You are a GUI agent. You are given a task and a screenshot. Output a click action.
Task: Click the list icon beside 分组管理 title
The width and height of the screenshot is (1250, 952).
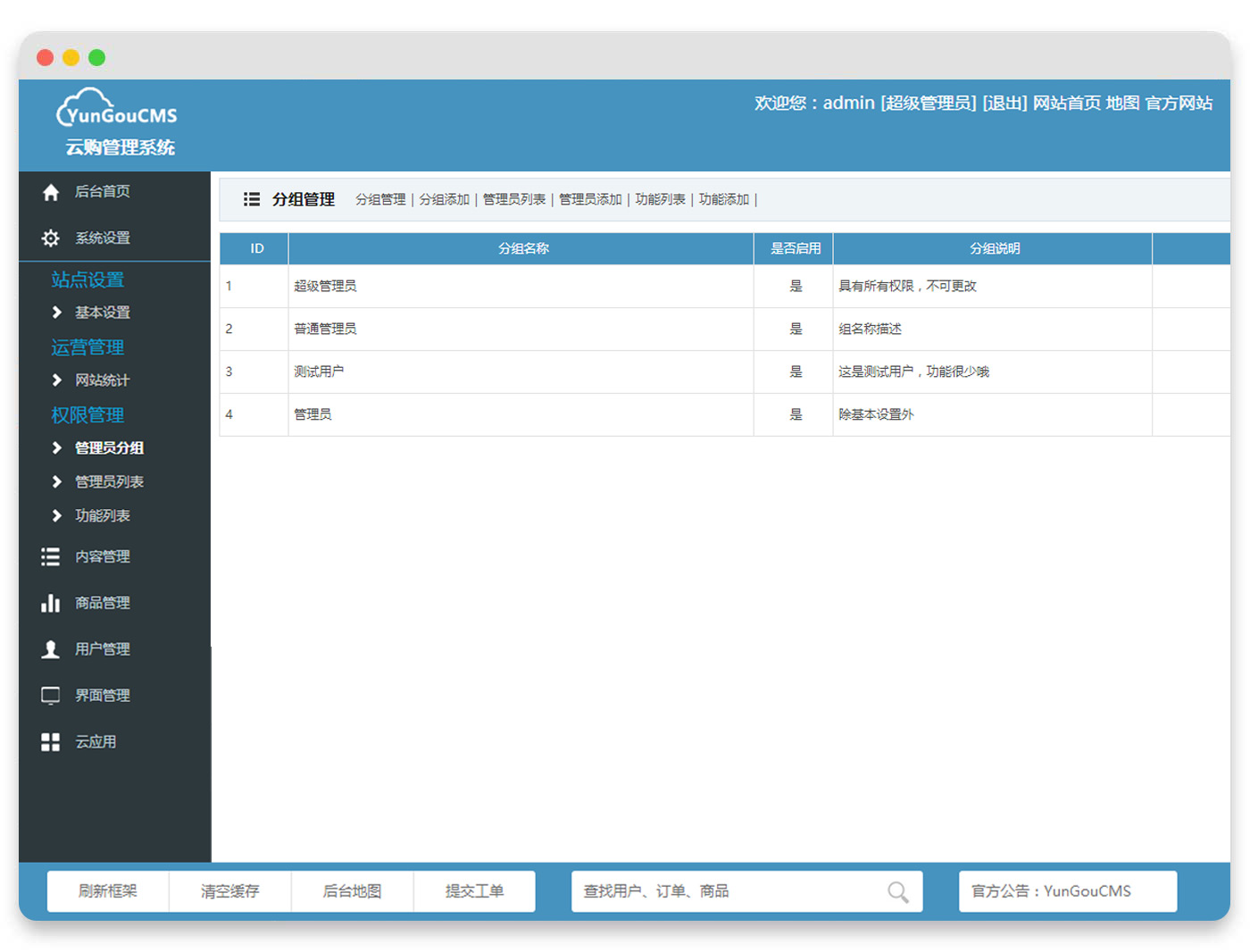252,200
